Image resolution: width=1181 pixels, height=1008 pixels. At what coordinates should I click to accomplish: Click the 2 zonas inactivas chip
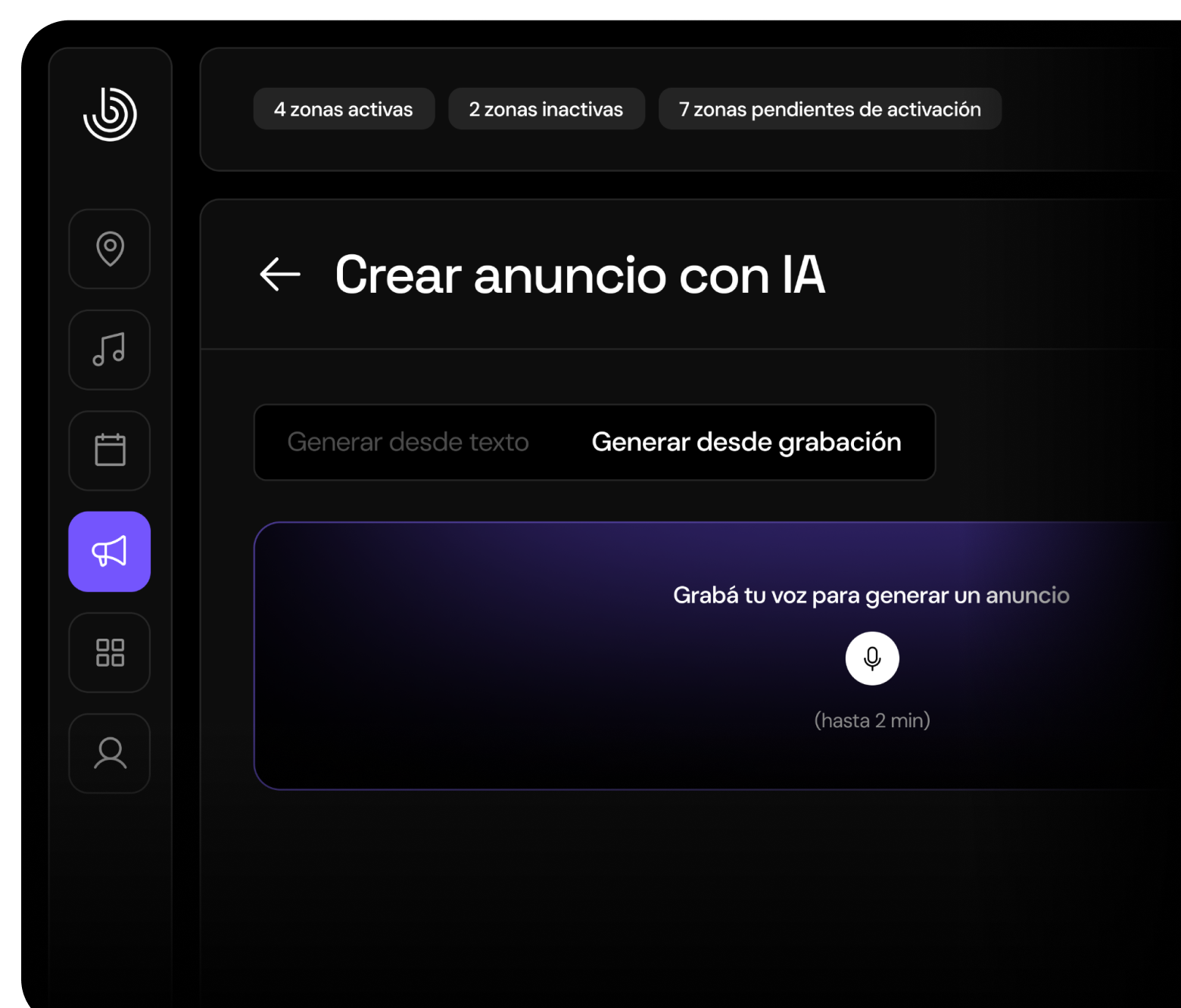tap(547, 109)
